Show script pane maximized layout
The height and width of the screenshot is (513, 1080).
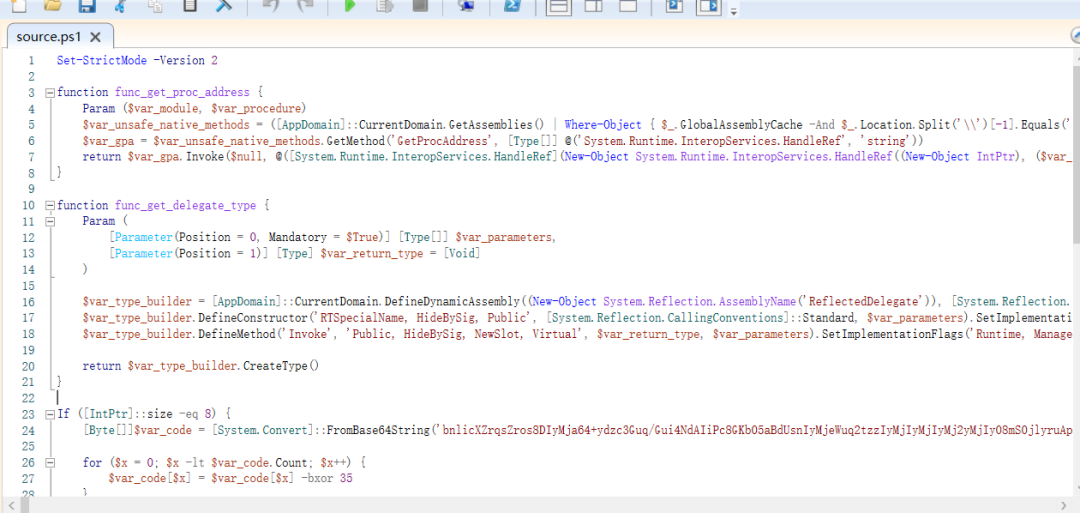pyautogui.click(x=627, y=6)
